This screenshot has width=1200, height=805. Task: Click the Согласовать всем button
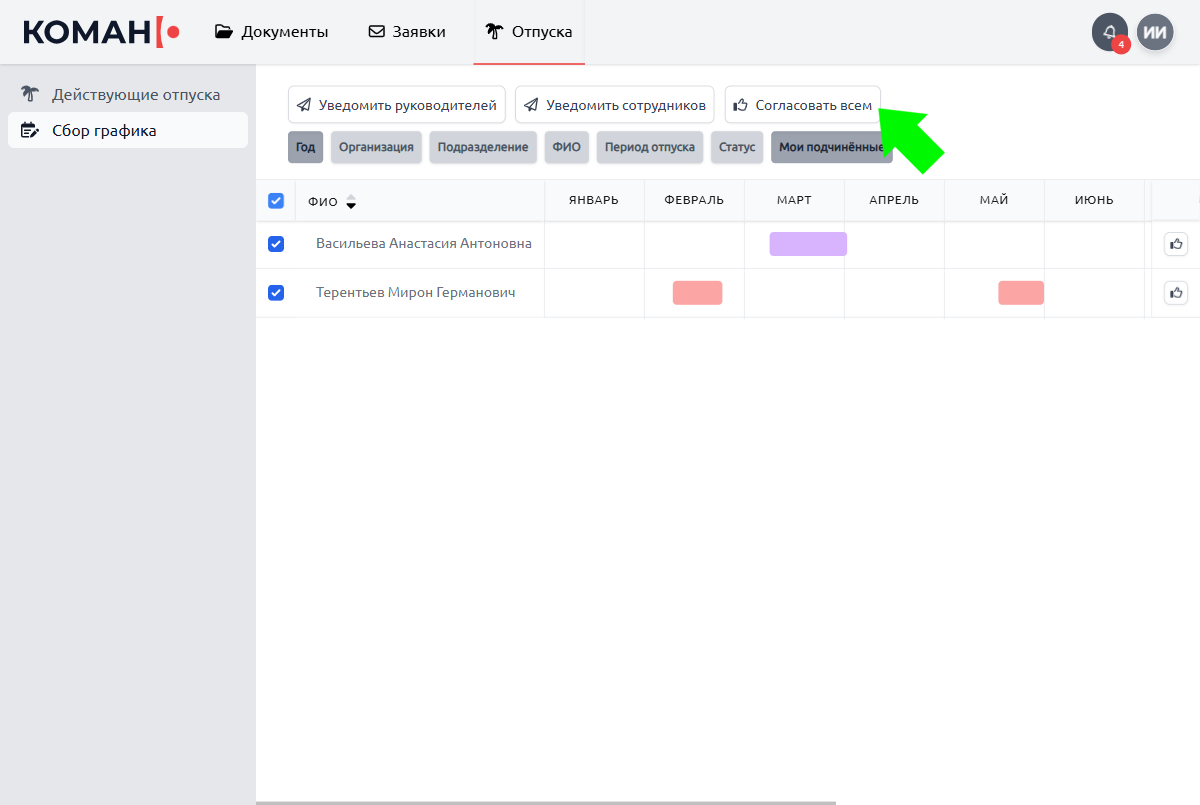[x=802, y=105]
